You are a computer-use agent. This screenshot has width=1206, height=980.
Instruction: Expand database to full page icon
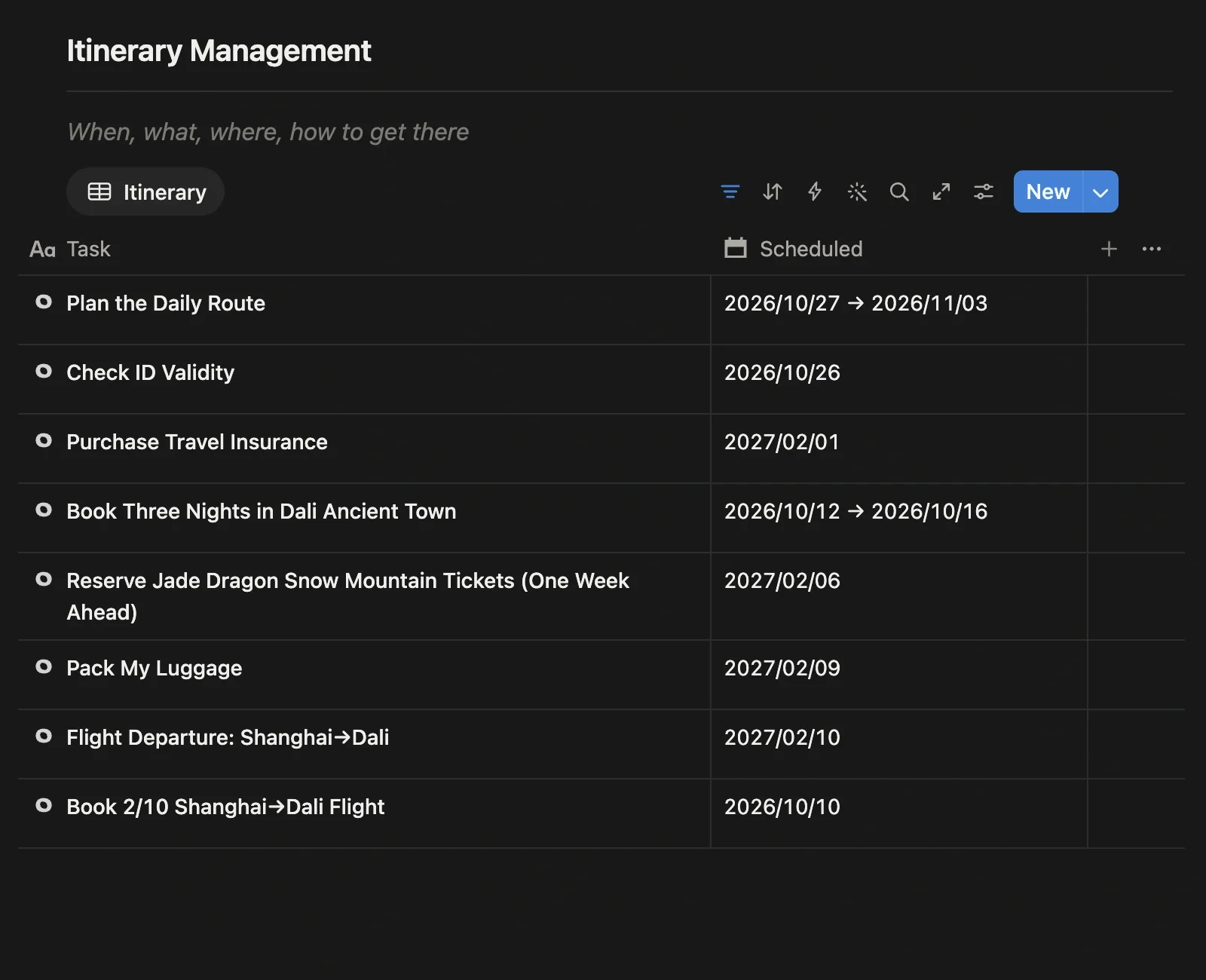[941, 191]
